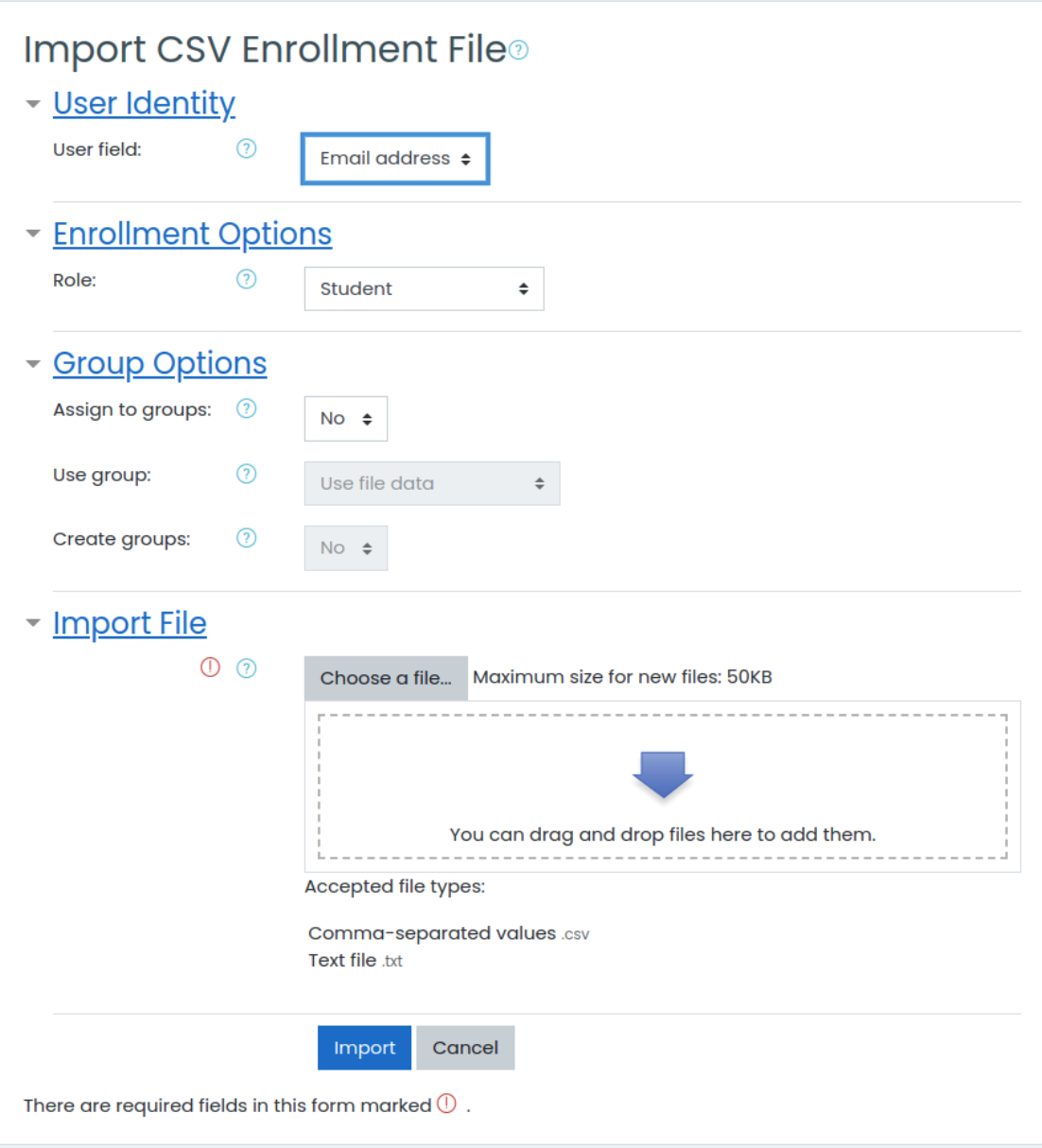
Task: Open the Student role dropdown
Action: (424, 289)
